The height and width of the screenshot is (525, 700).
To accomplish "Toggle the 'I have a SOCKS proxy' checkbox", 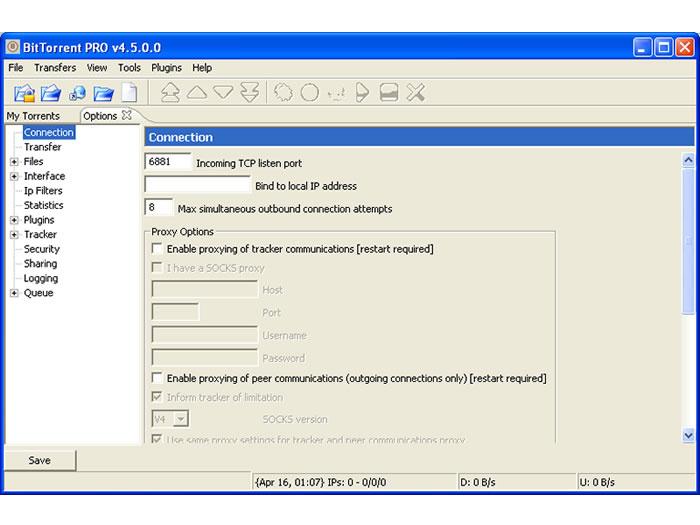I will (x=156, y=268).
